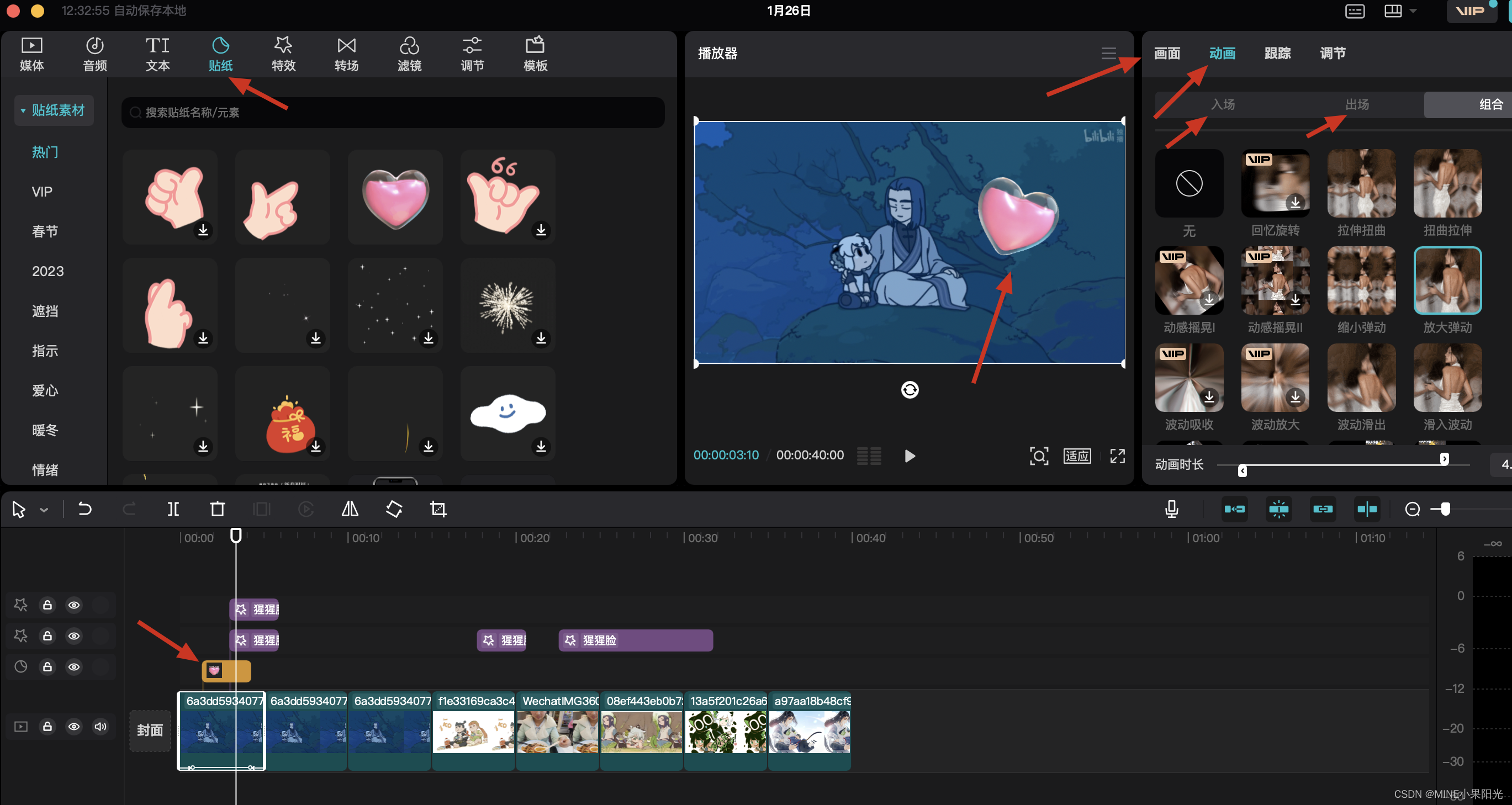1512x805 pixels.
Task: Hide the sticker track with eye icon
Action: (x=74, y=666)
